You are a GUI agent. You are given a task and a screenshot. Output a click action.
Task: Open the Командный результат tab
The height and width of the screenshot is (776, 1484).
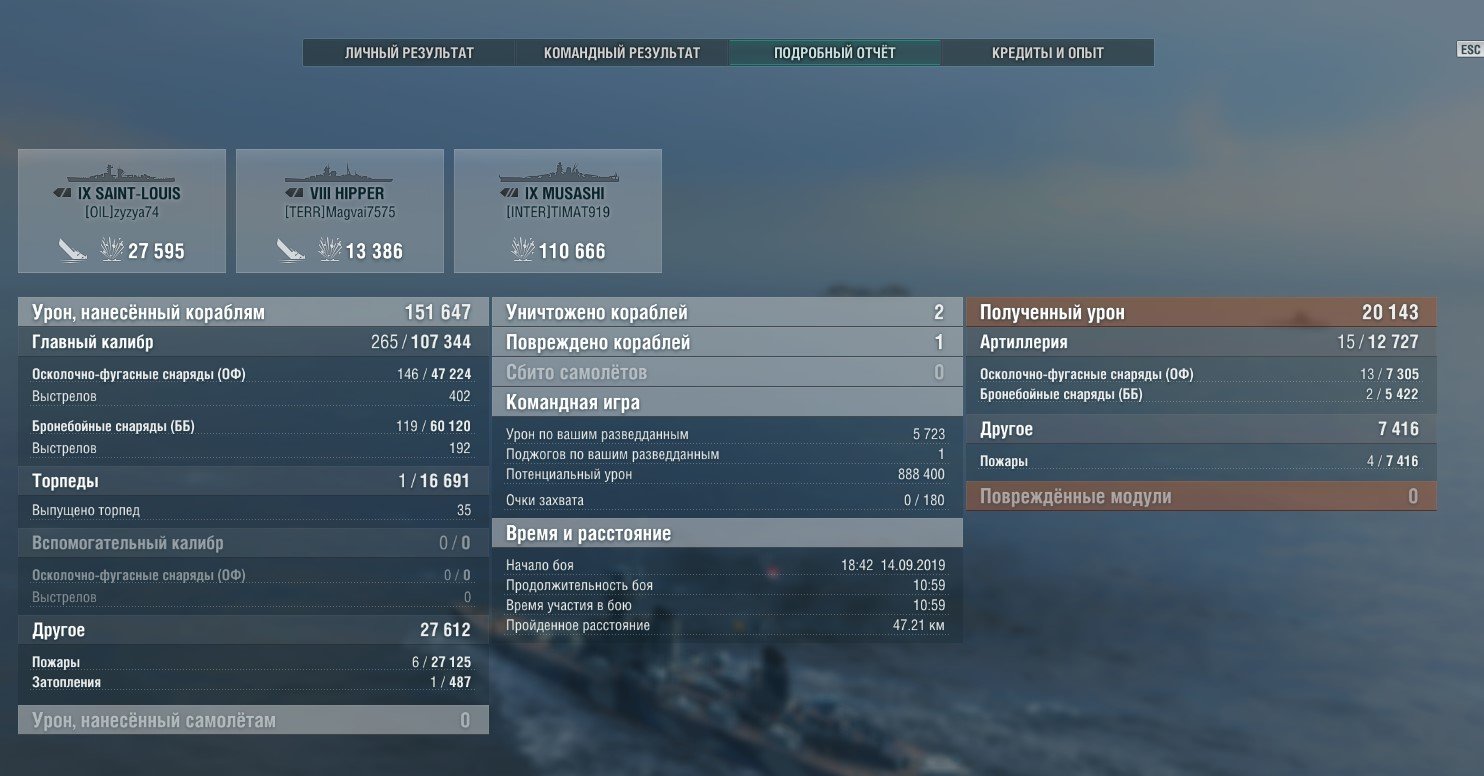tap(622, 53)
